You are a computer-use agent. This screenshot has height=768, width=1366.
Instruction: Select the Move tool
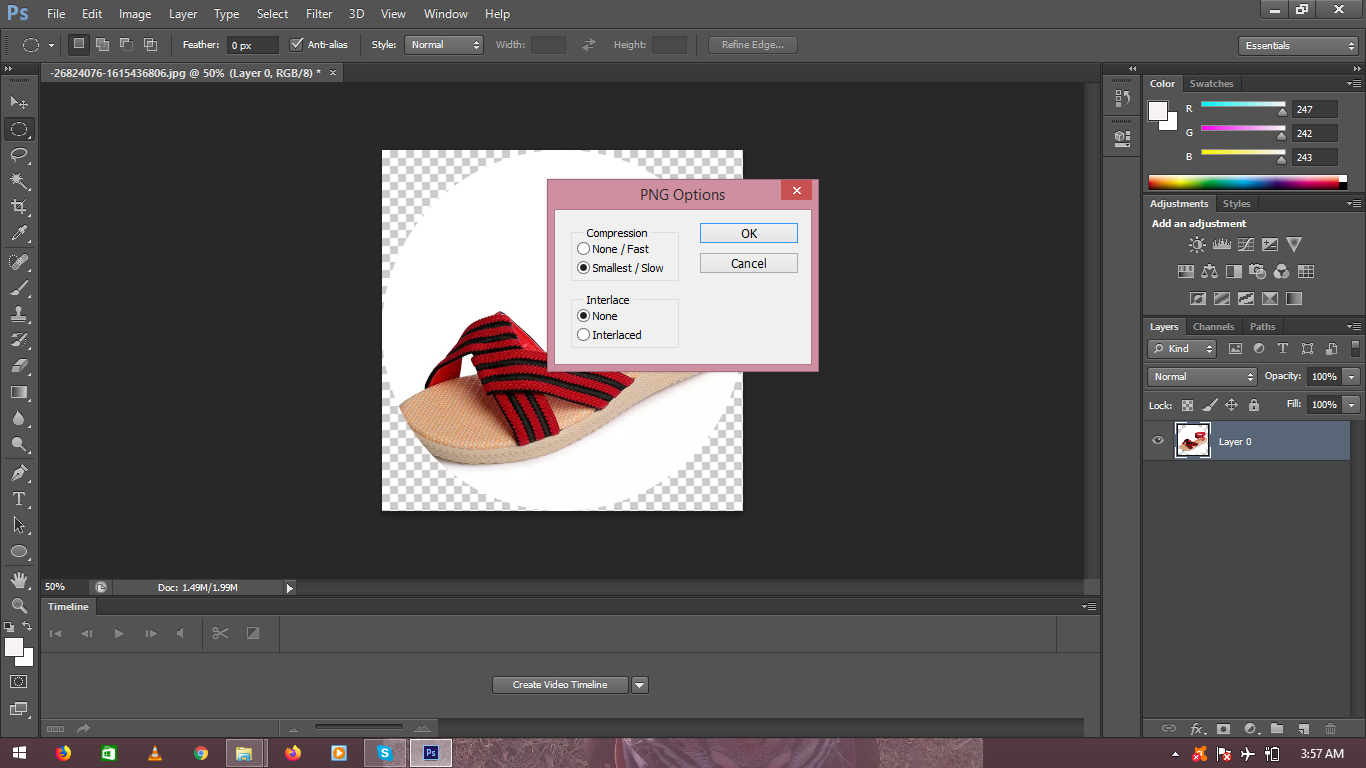(x=19, y=102)
